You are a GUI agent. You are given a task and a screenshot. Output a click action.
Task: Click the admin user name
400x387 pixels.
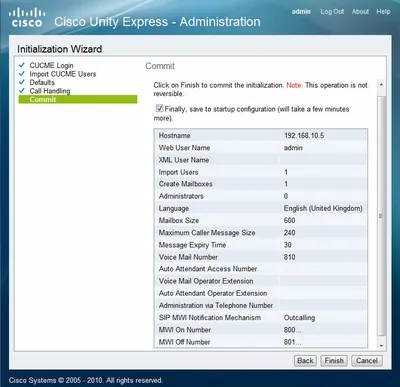point(301,12)
